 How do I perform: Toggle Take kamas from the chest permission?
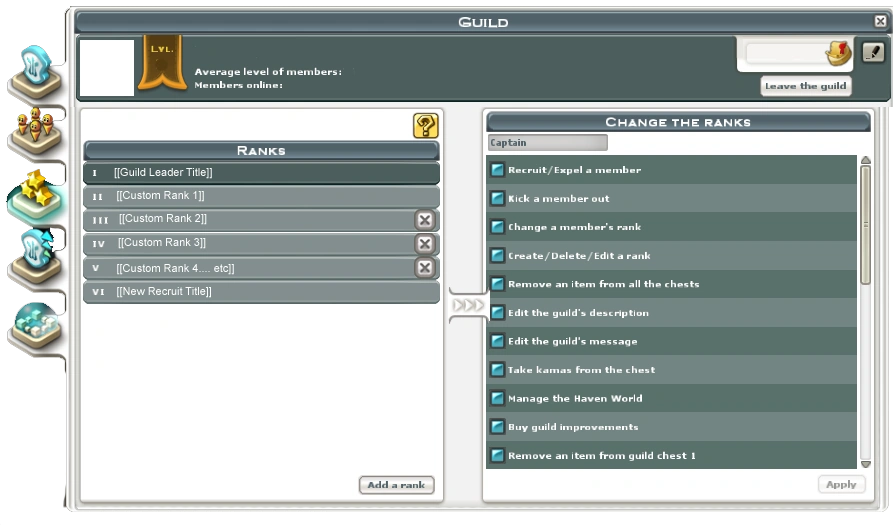[497, 370]
